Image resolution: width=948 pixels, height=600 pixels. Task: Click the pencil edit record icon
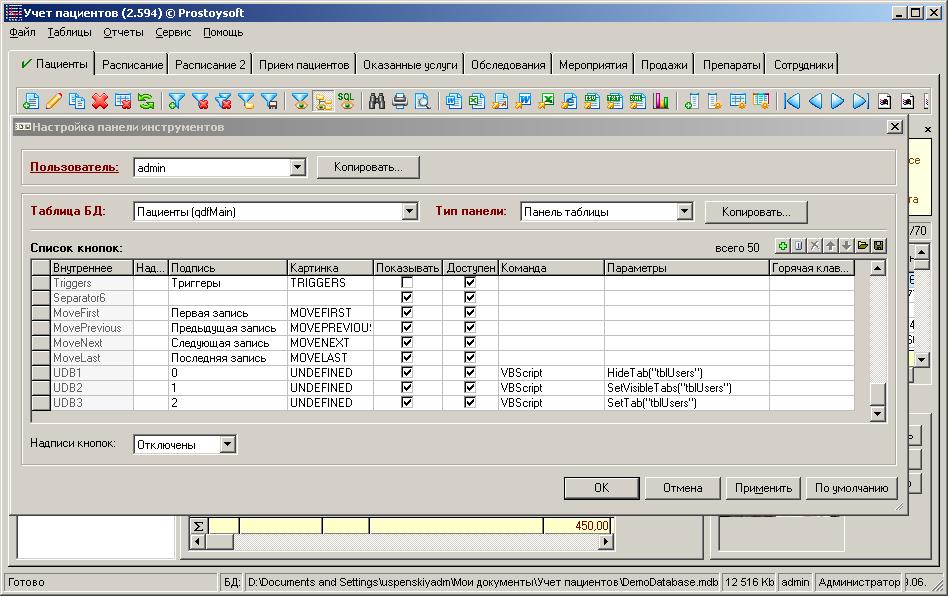coord(54,101)
